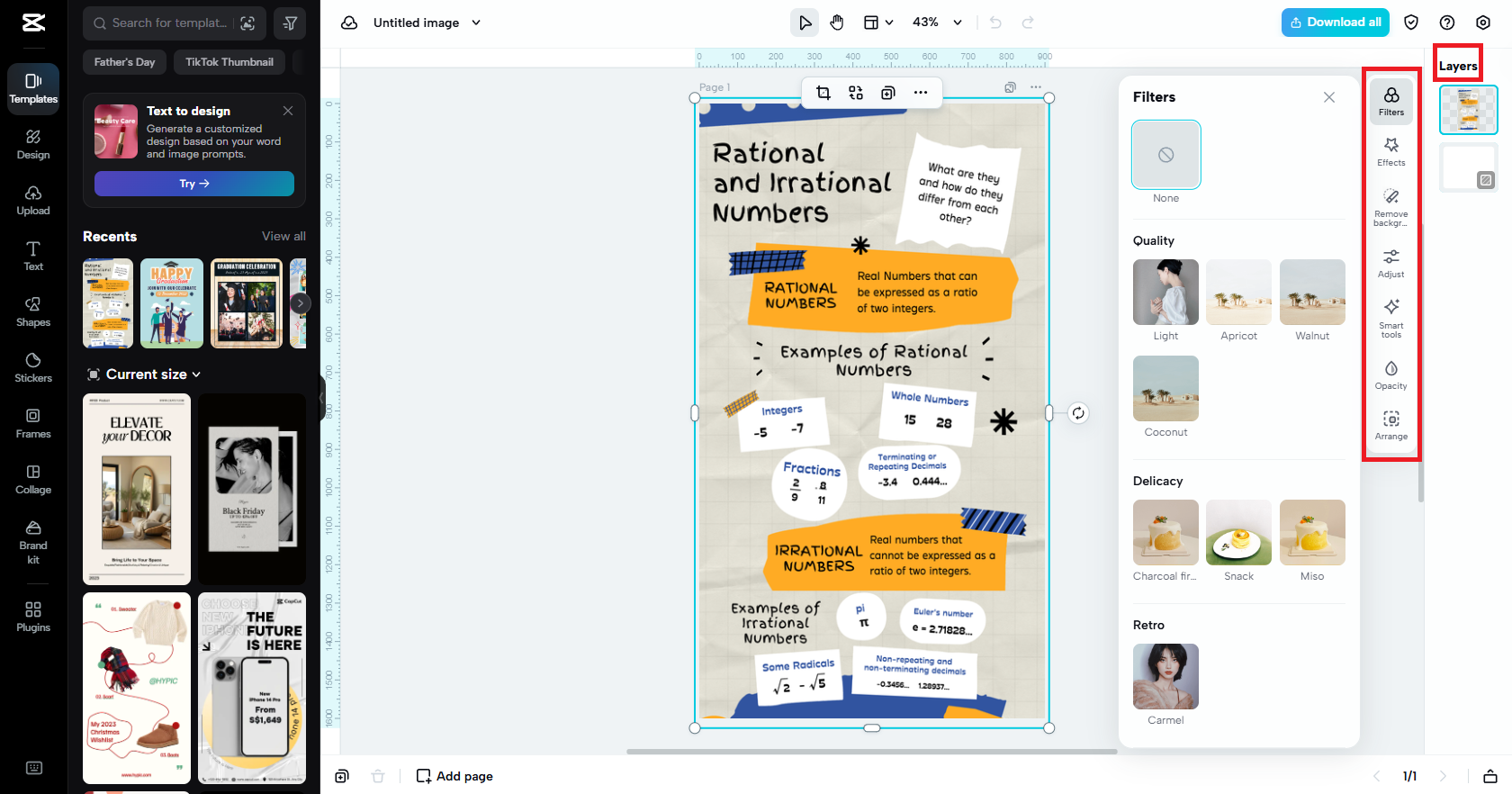Select the Father's Day category tab
The height and width of the screenshot is (794, 1512).
pyautogui.click(x=124, y=62)
